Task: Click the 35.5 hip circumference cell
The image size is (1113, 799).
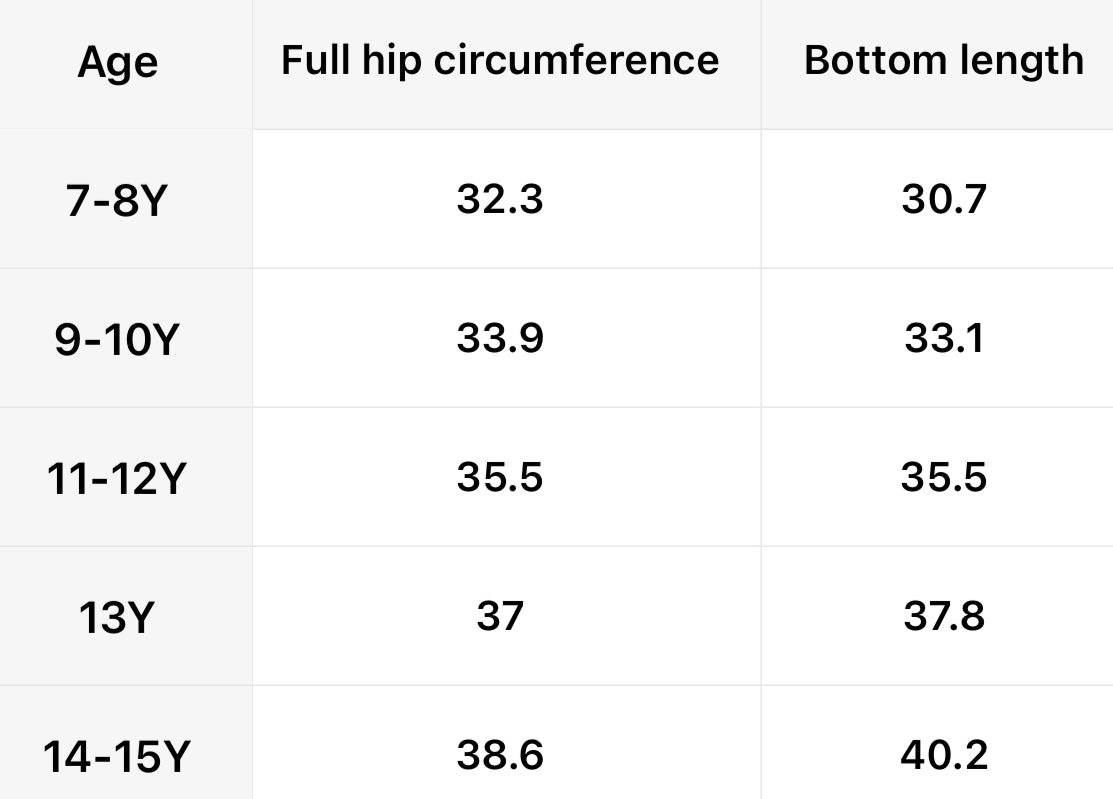Action: (500, 478)
